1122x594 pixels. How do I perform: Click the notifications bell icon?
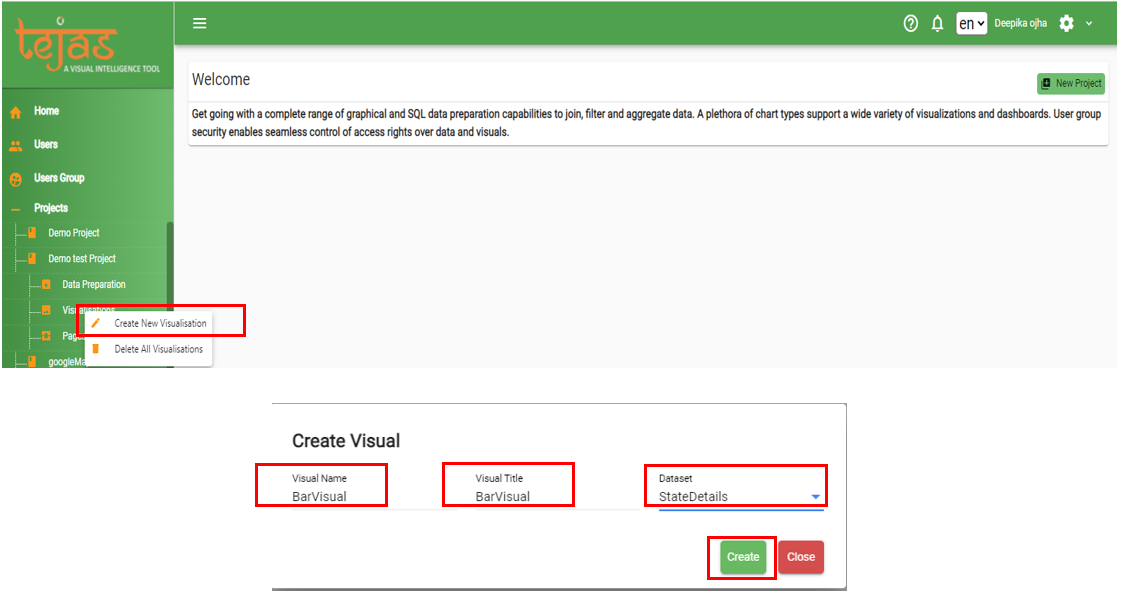coord(937,23)
